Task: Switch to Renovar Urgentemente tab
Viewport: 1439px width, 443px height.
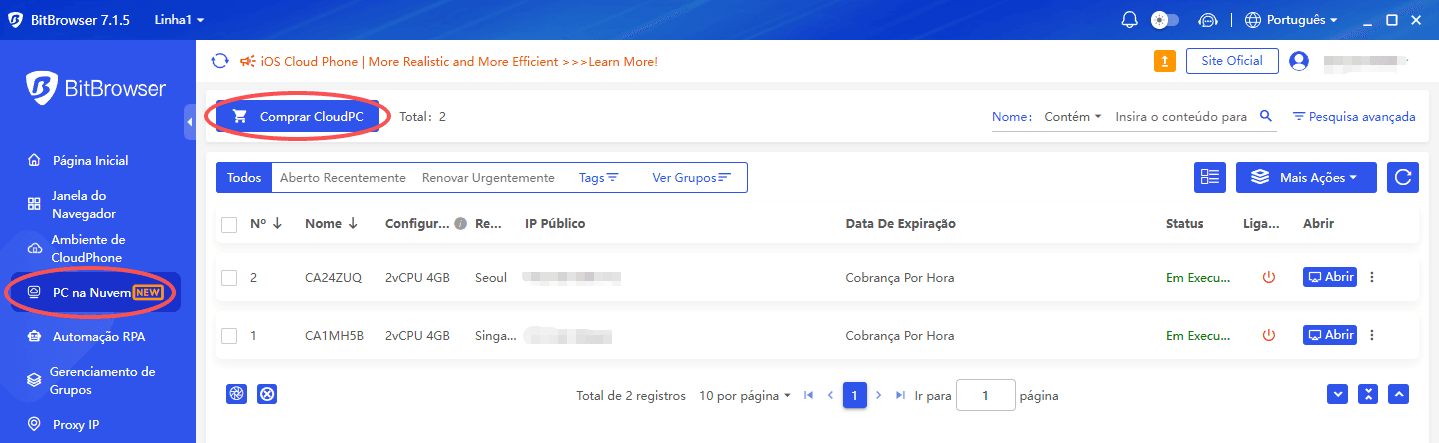Action: [x=488, y=177]
